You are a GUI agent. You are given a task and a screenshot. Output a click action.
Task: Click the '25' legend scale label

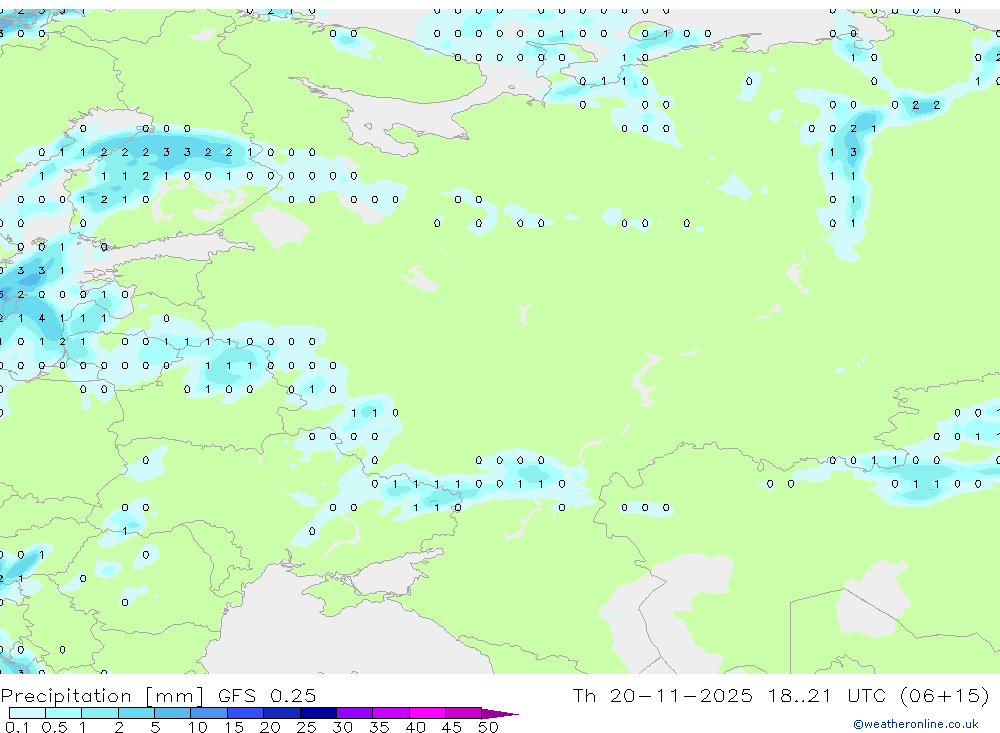(x=307, y=727)
